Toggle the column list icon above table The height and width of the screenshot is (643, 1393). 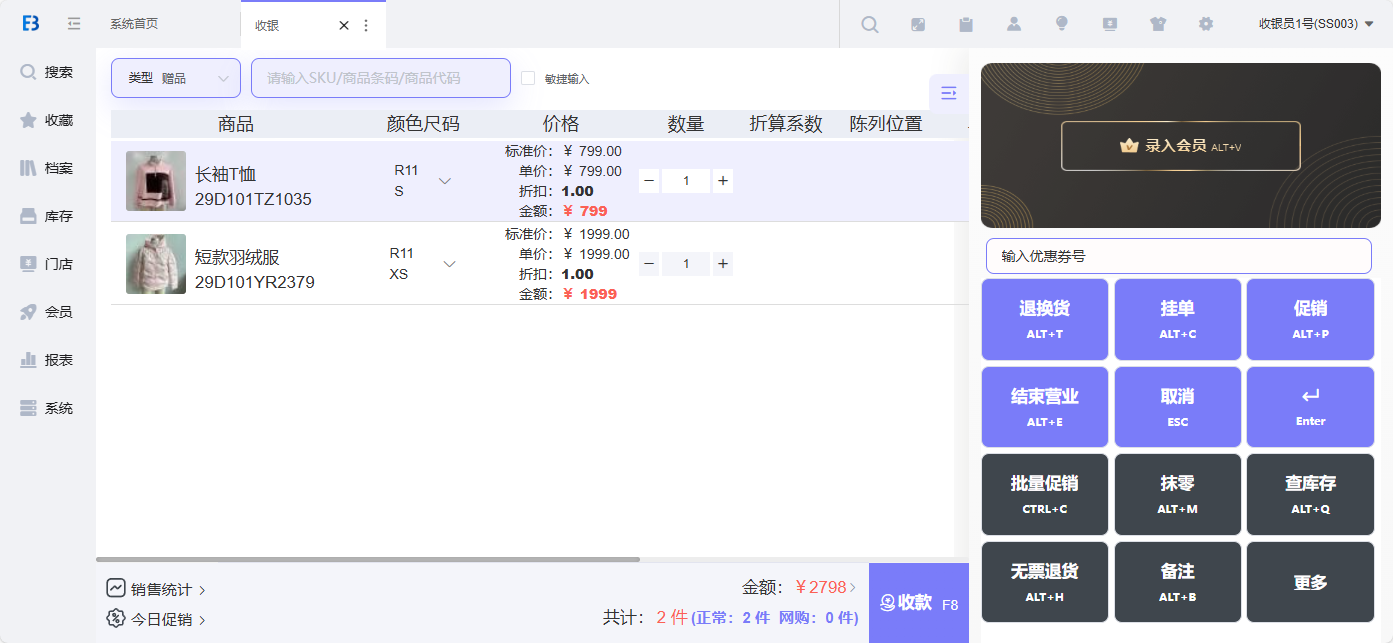pyautogui.click(x=948, y=93)
